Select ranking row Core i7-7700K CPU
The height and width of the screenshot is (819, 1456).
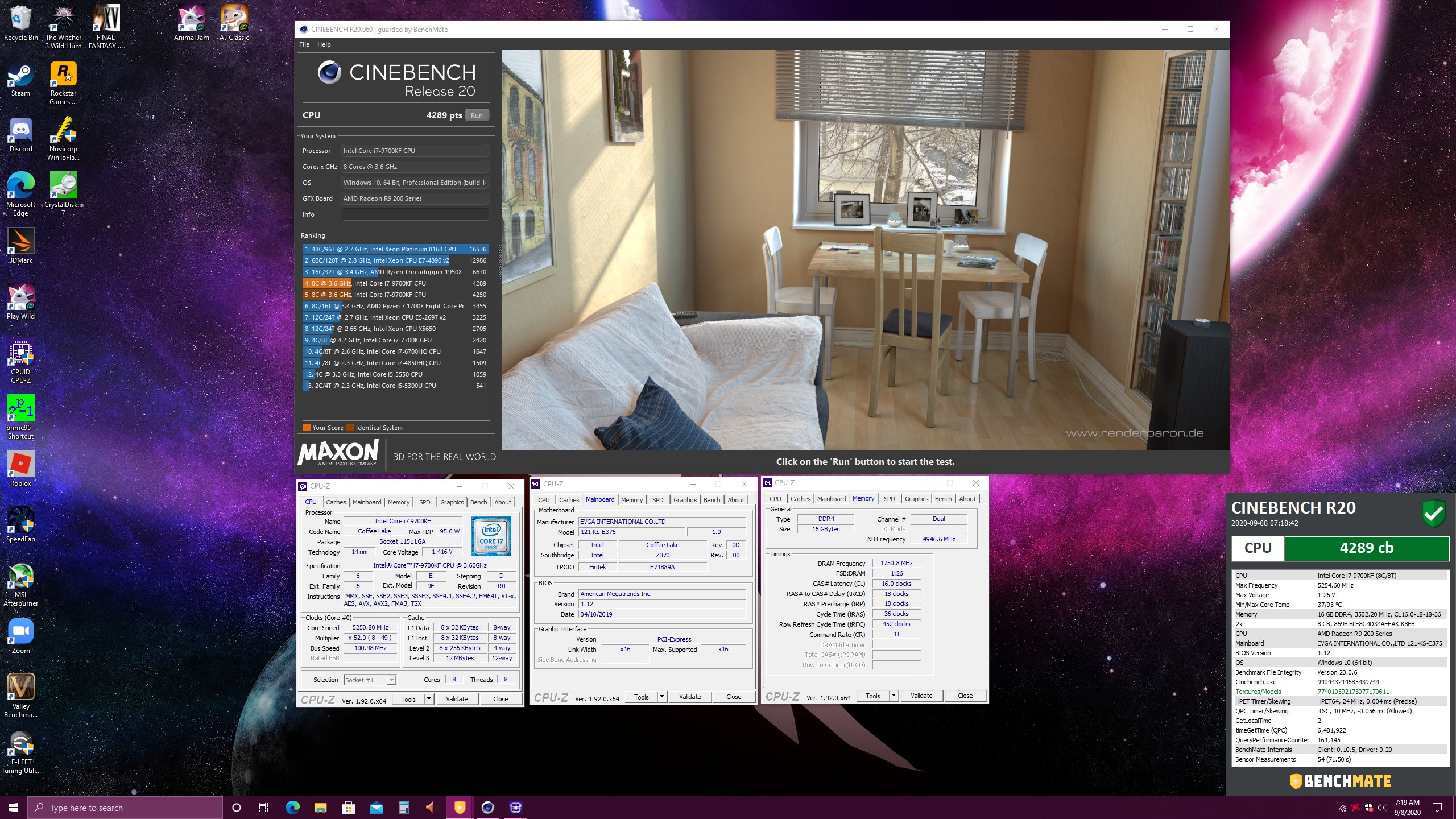pos(395,340)
